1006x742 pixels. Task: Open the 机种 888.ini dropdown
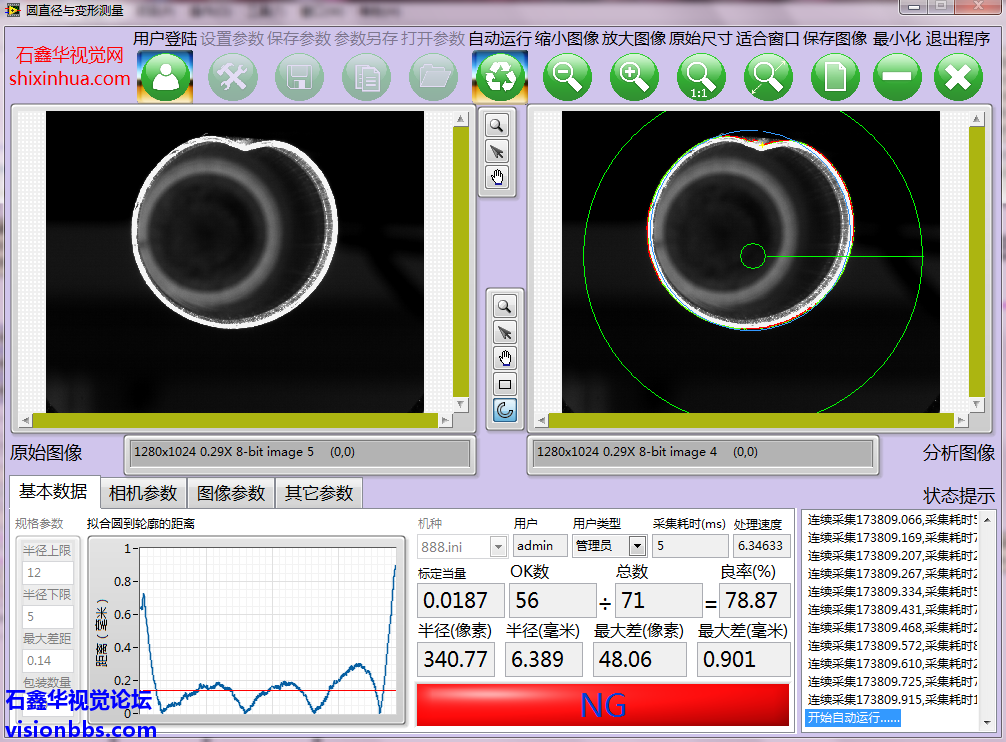[498, 546]
